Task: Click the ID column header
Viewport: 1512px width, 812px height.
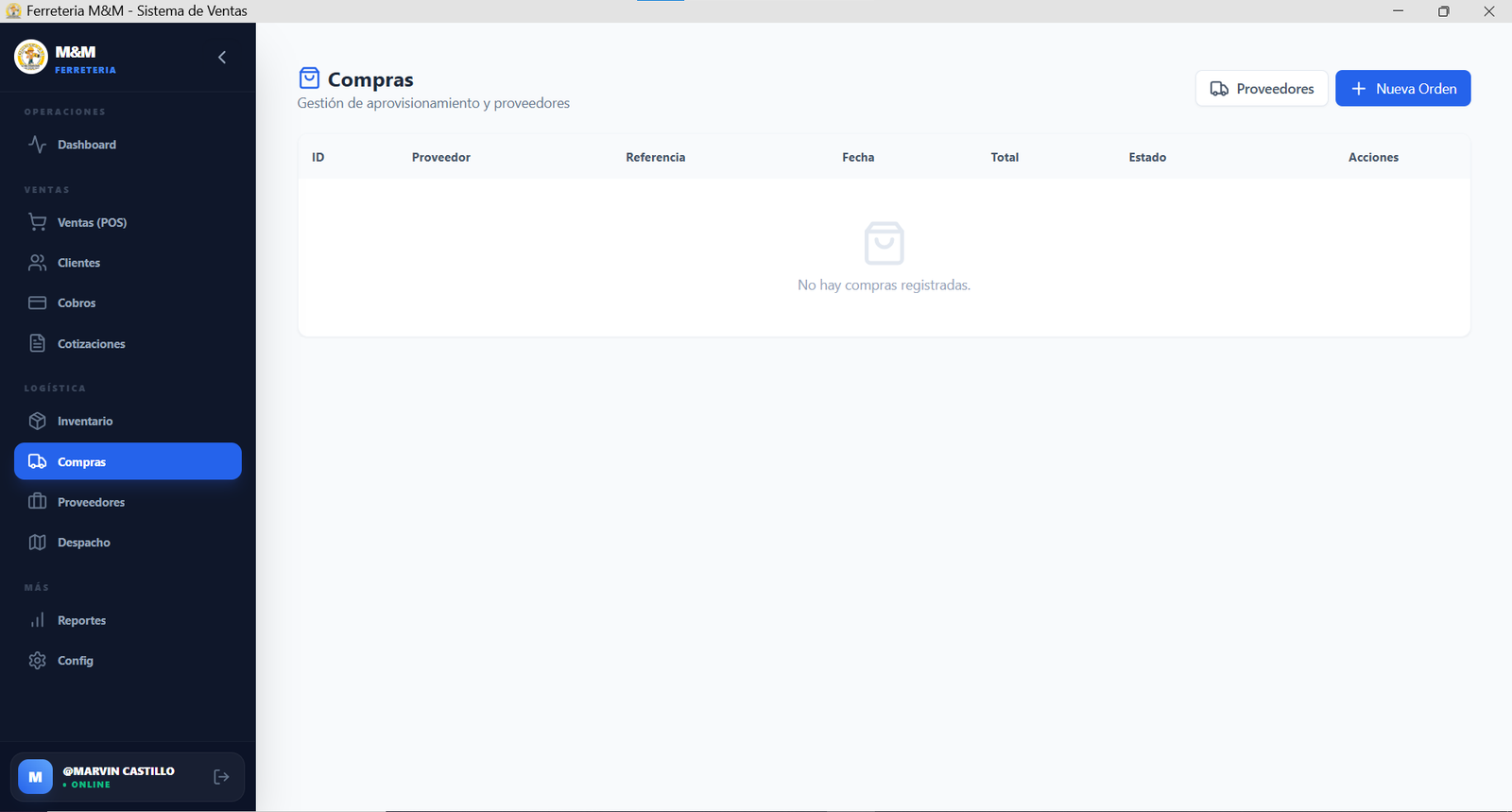Action: point(318,157)
